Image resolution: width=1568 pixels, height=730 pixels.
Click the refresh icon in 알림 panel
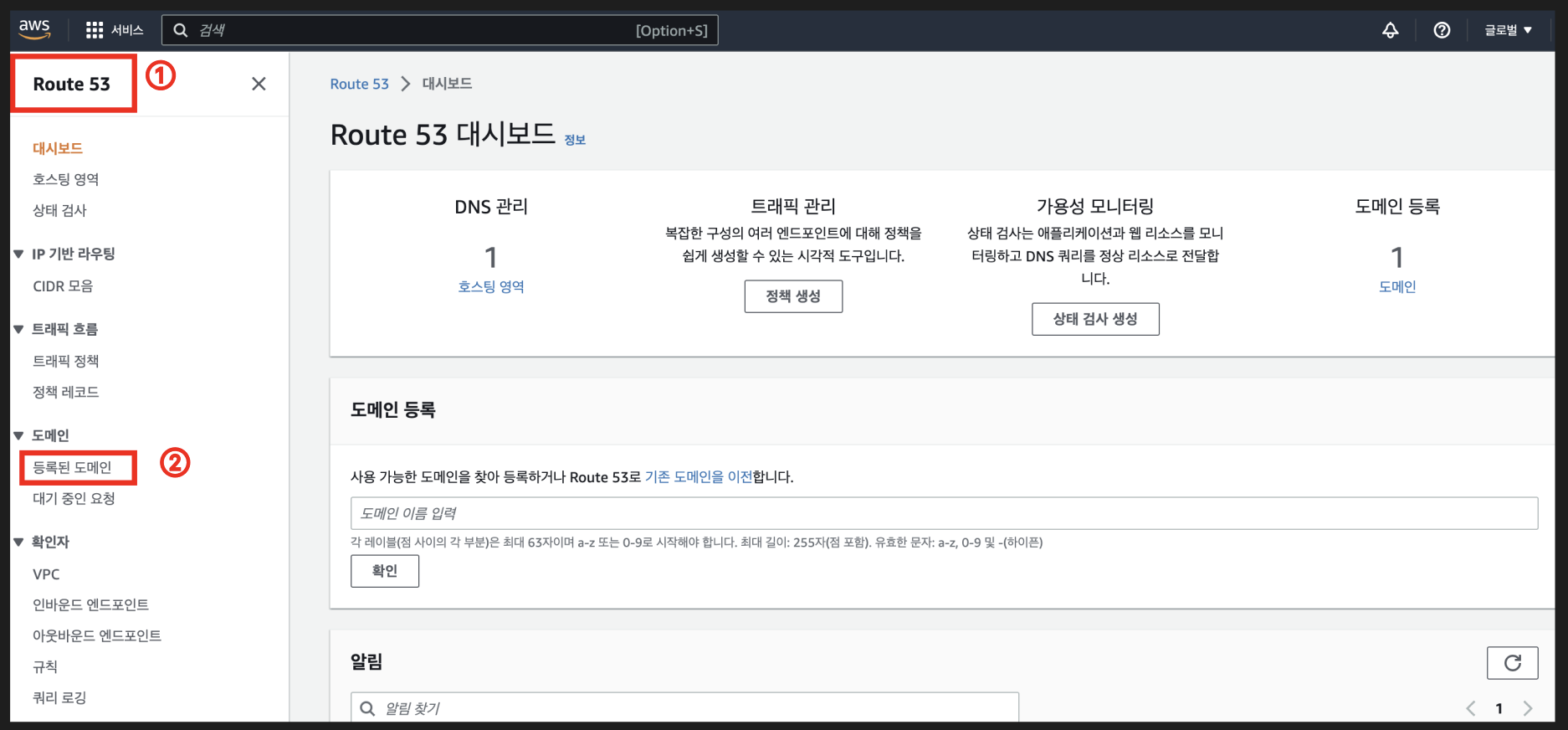coord(1512,663)
